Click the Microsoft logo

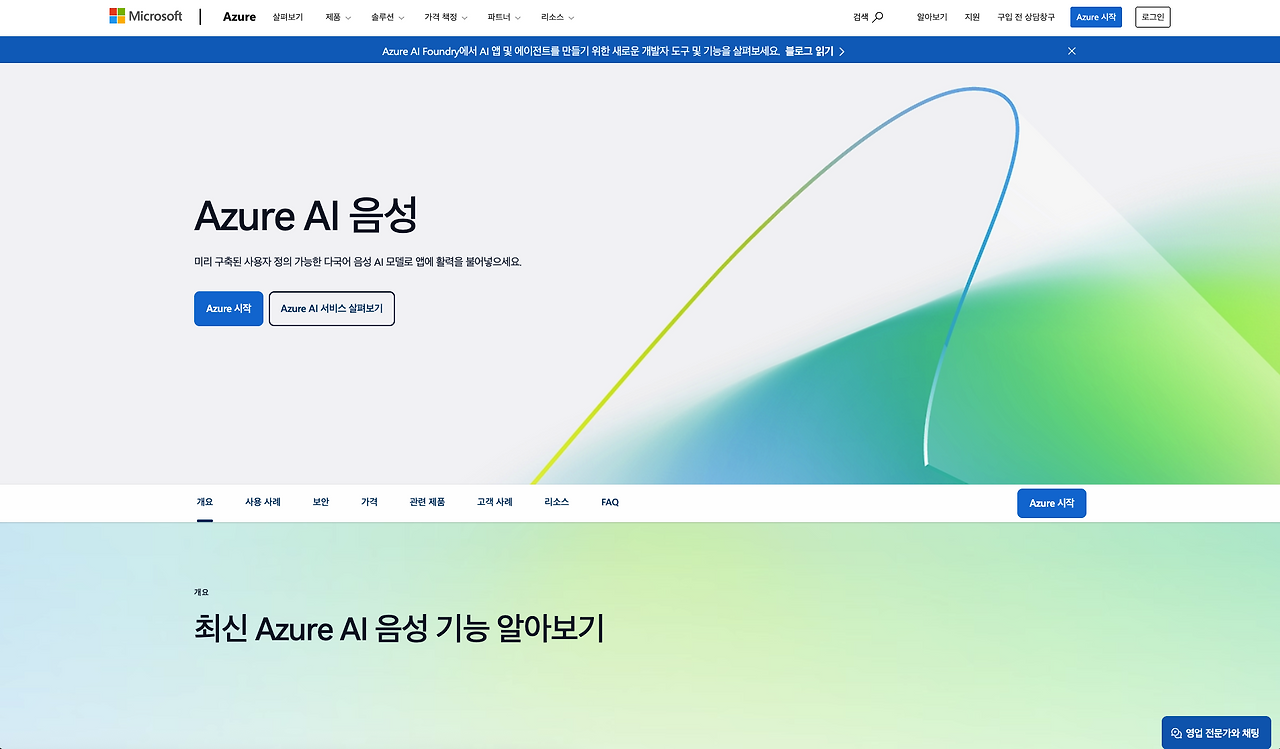pyautogui.click(x=145, y=15)
